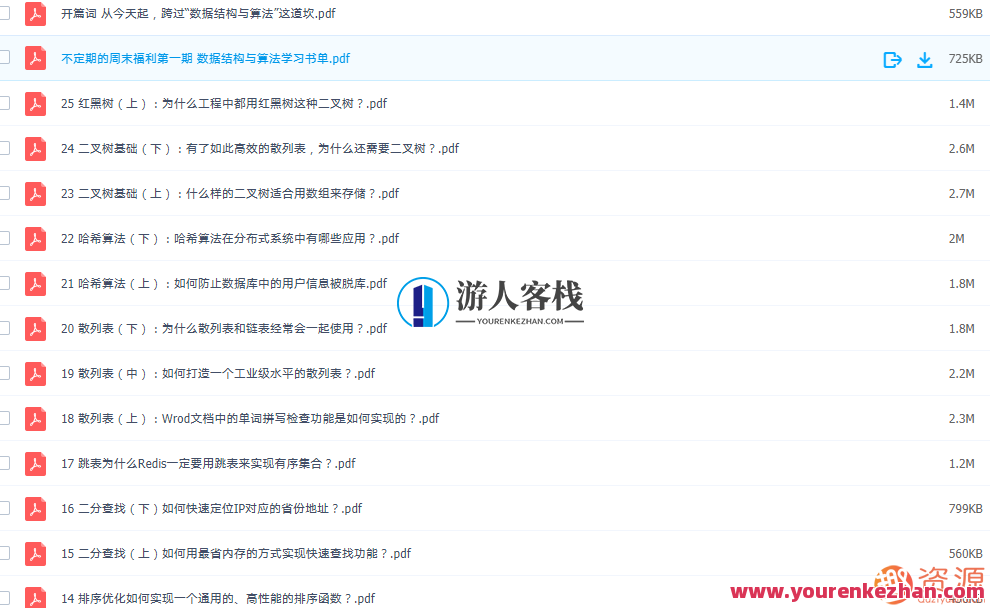
Task: Open the 不定期的周末福利第一期 file link
Action: pyautogui.click(x=204, y=59)
